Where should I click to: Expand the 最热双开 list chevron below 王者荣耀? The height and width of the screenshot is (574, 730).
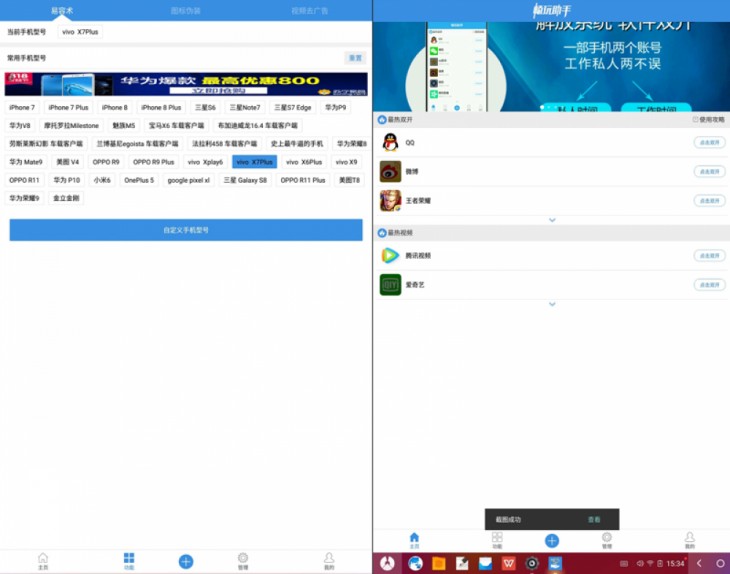[x=551, y=220]
